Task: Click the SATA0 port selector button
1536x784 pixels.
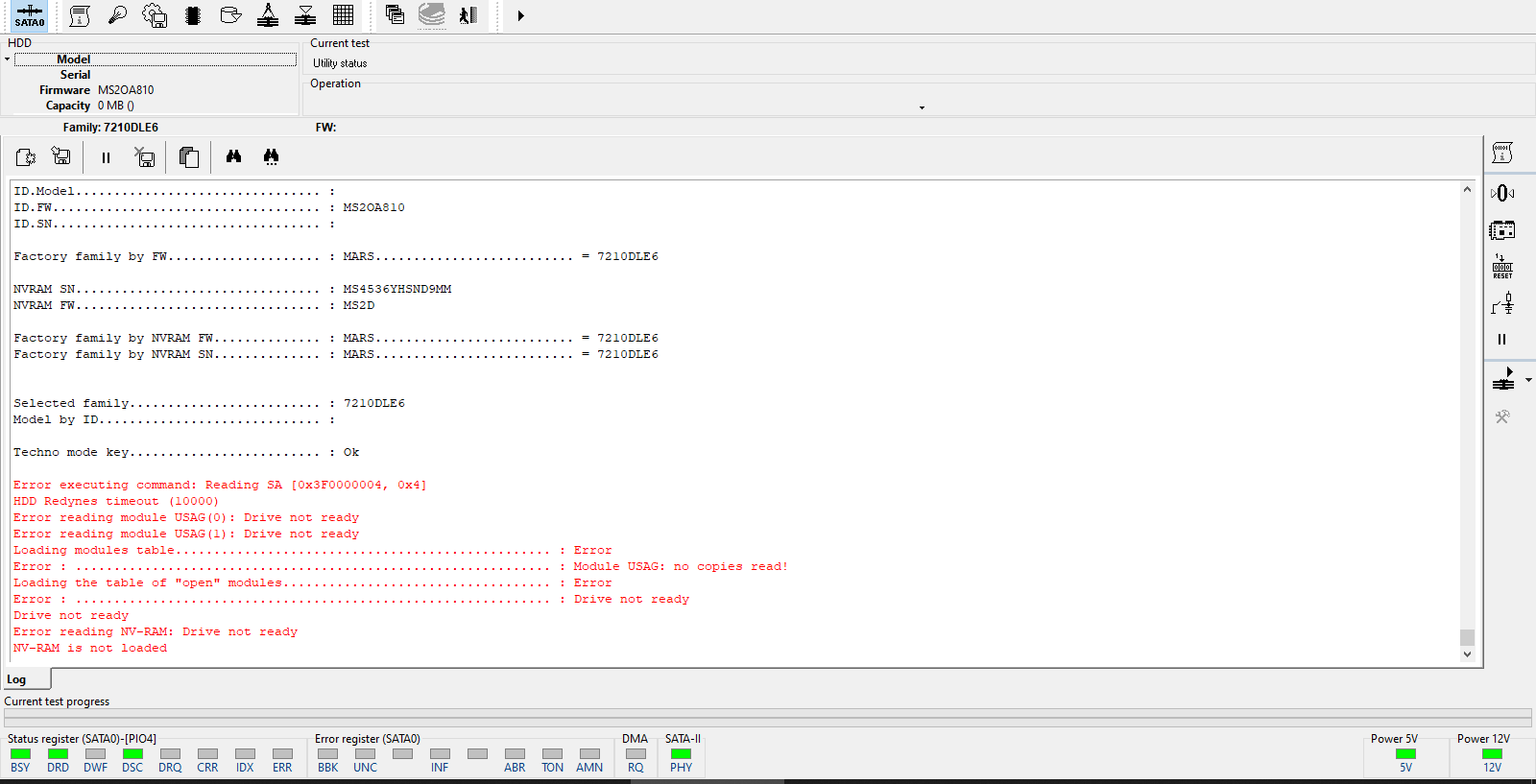Action: coord(29,15)
